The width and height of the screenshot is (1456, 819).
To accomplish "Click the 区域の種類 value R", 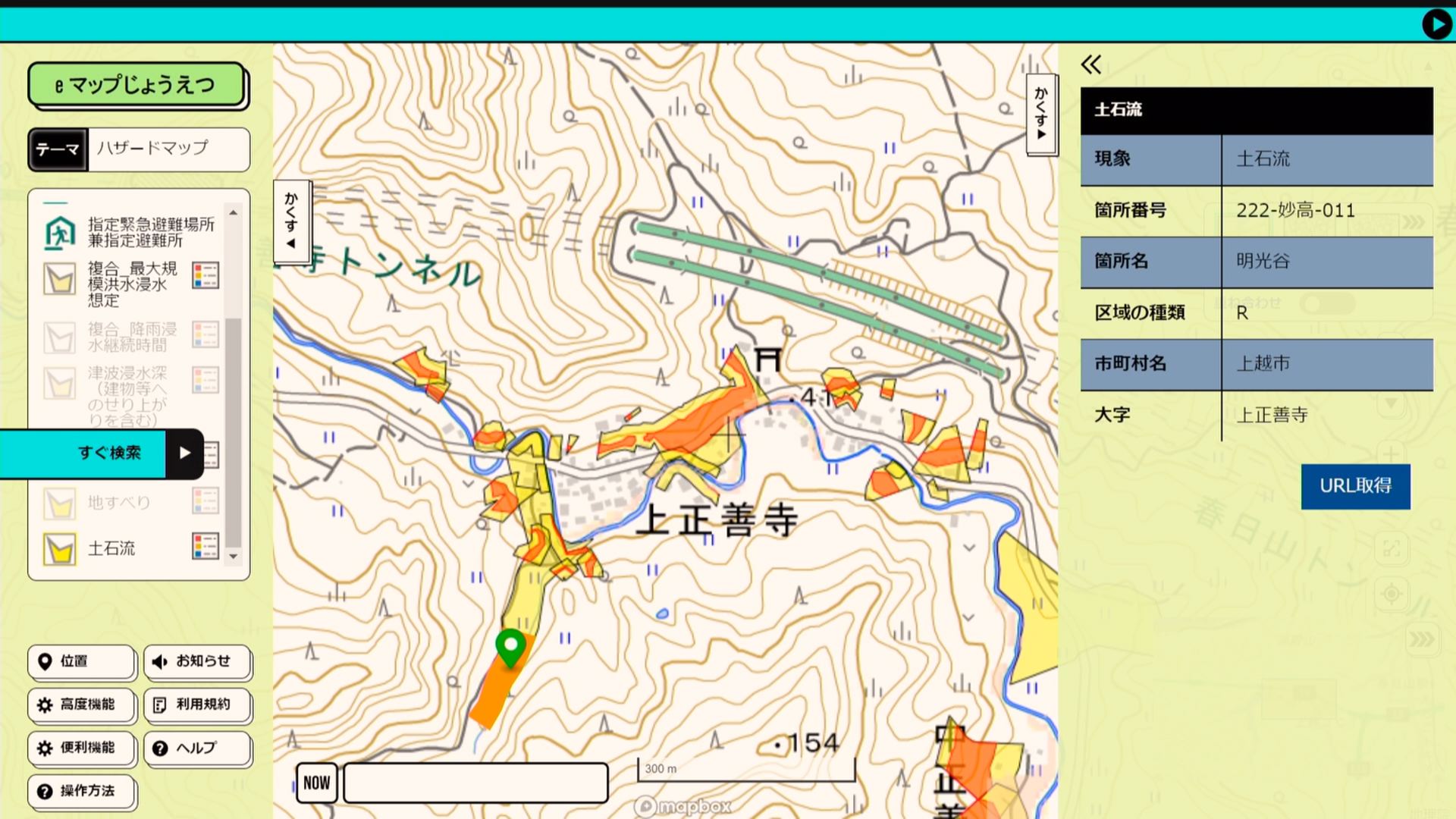I will pos(1242,312).
